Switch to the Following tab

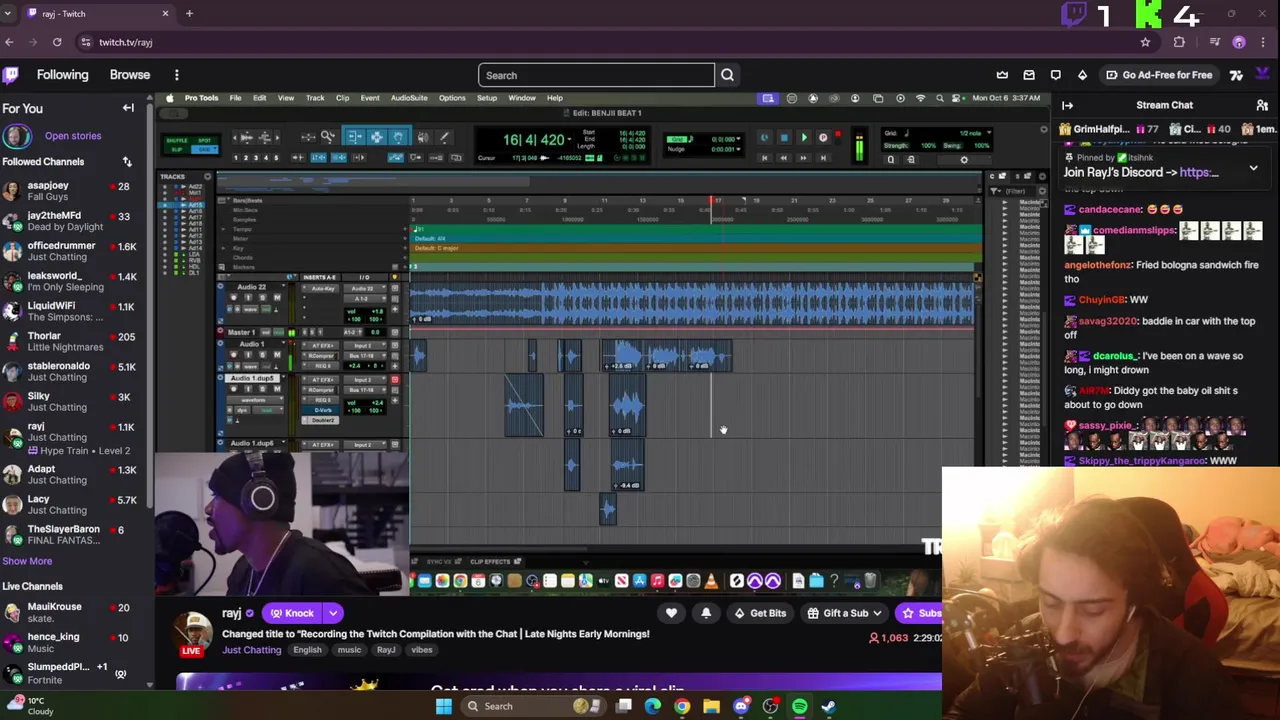coord(63,75)
